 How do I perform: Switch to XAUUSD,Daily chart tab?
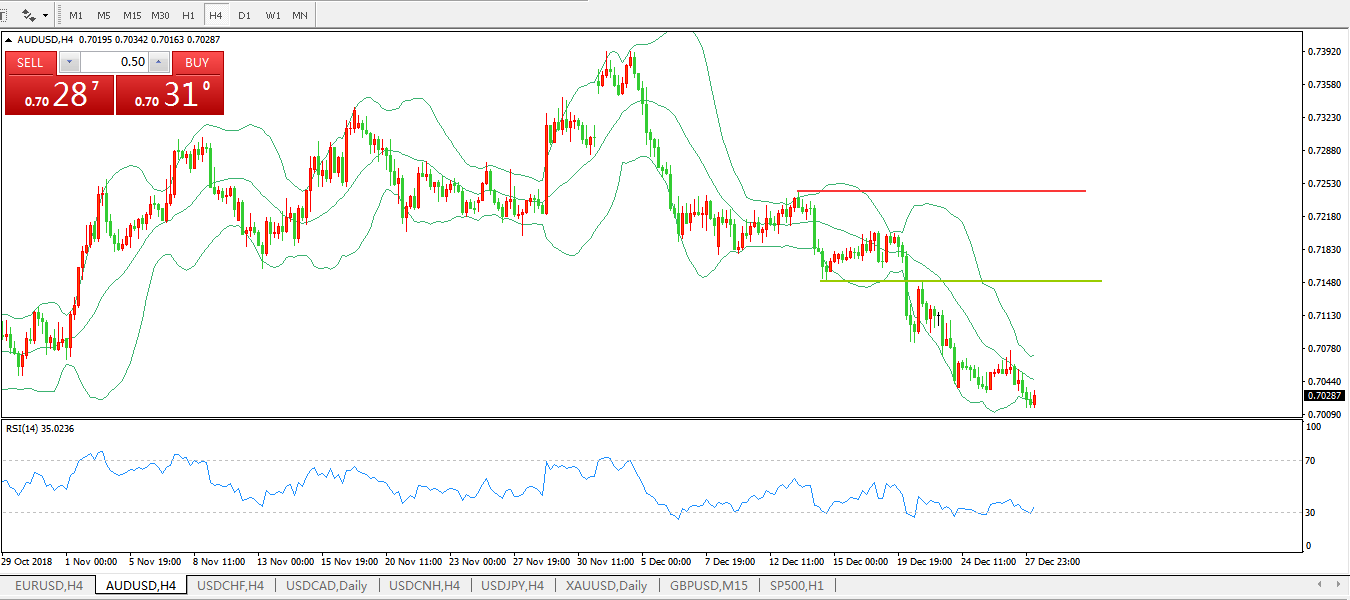tap(606, 585)
